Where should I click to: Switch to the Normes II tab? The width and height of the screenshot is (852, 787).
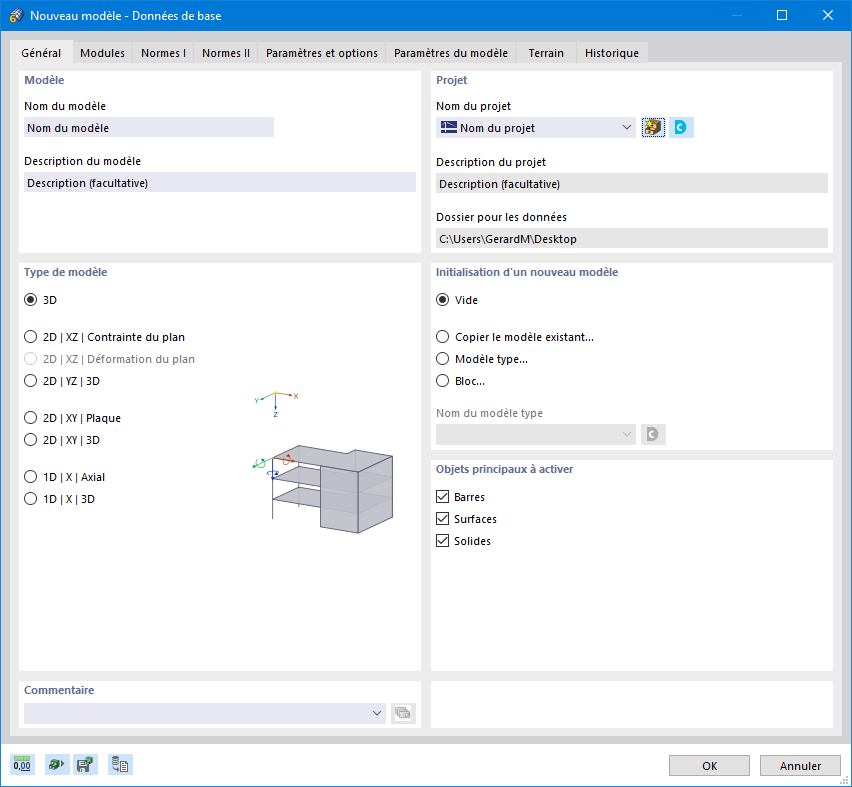(x=226, y=53)
